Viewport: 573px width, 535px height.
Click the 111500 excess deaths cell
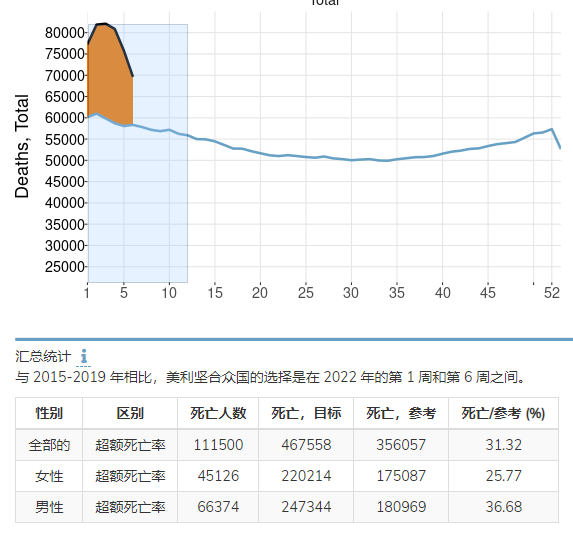pos(218,445)
